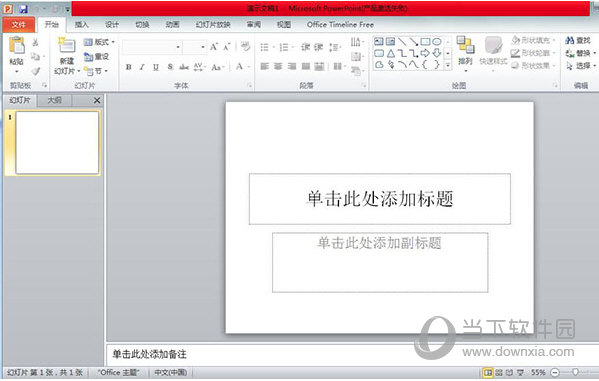
Task: Switch to Normal view in status bar
Action: point(487,372)
